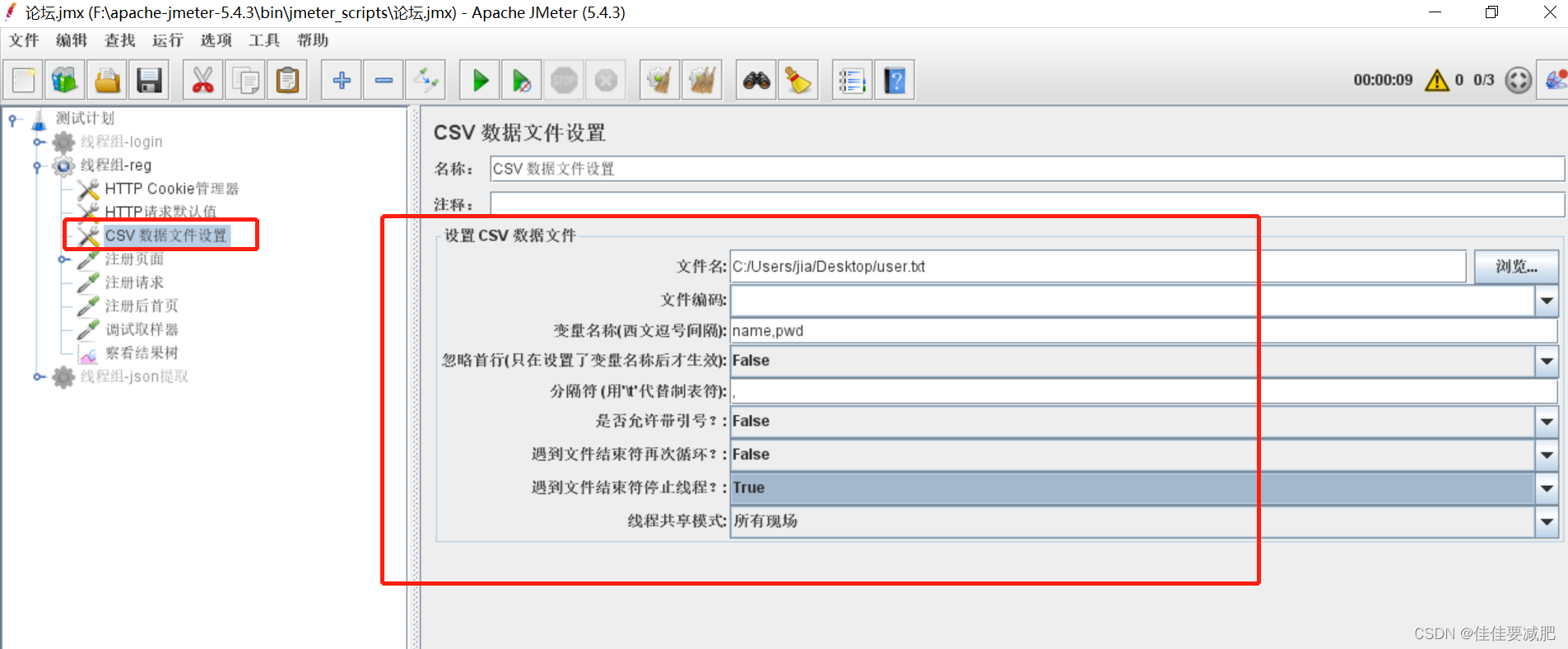Click the Open file folder icon
This screenshot has width=1568, height=649.
click(107, 80)
